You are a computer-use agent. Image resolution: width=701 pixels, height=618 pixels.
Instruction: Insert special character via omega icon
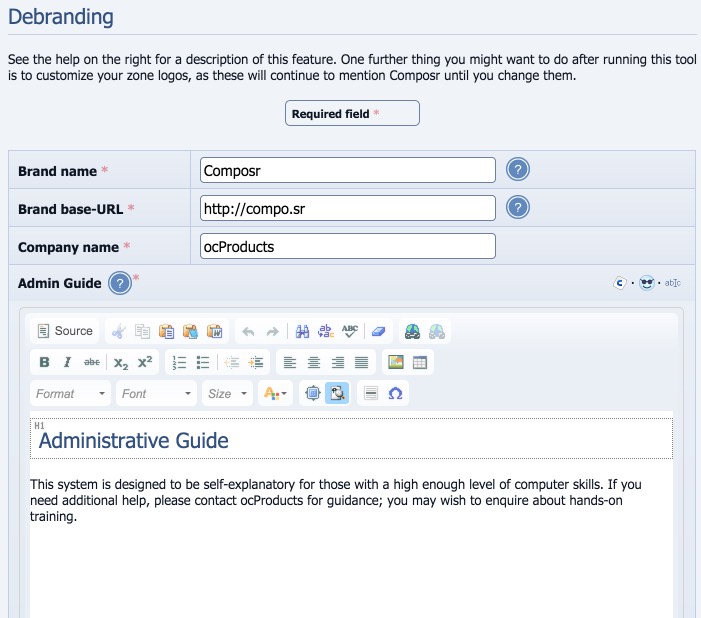click(x=395, y=394)
